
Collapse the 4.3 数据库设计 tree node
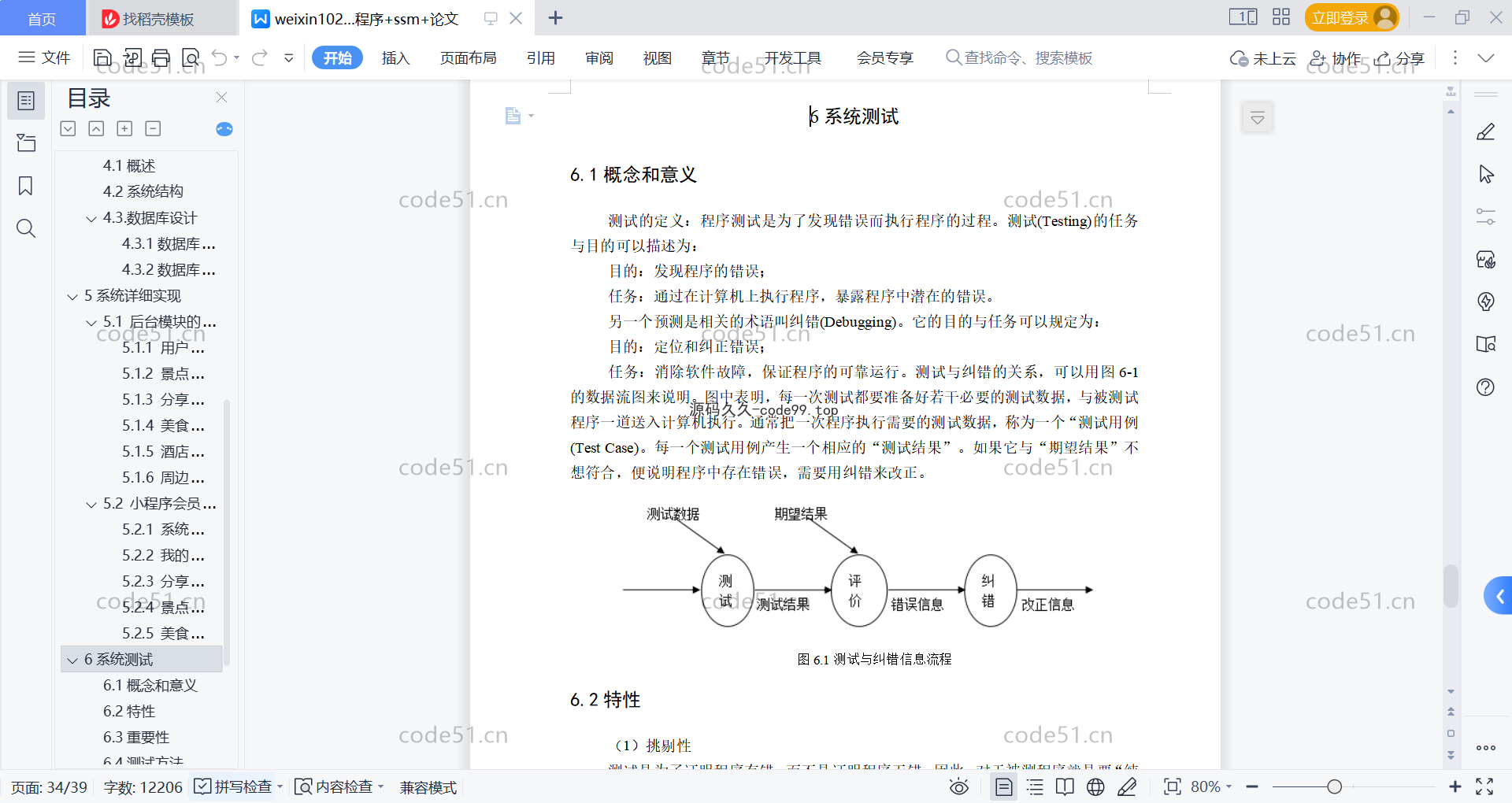(91, 219)
